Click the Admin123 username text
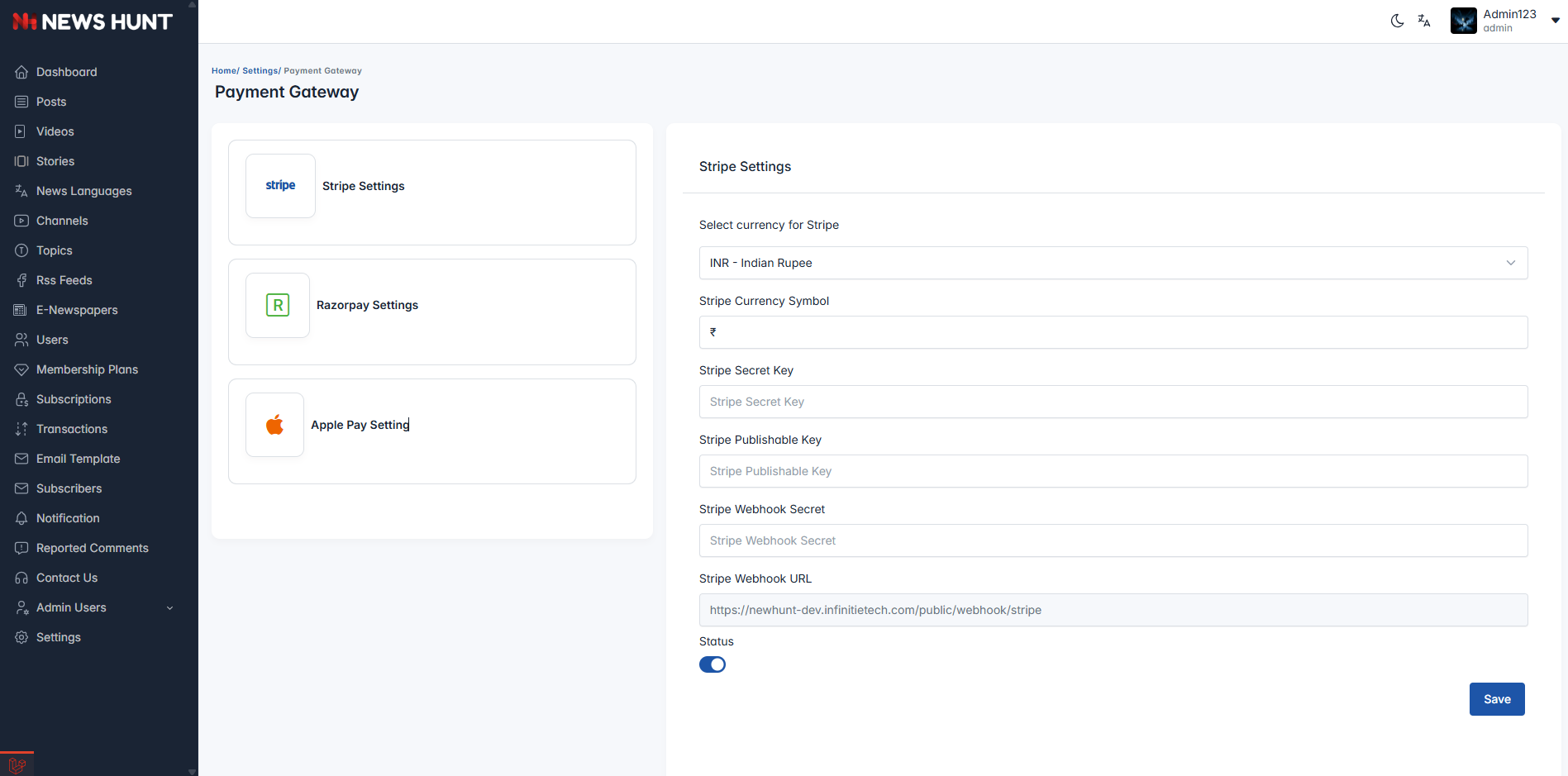This screenshot has width=1568, height=776. pos(1509,14)
